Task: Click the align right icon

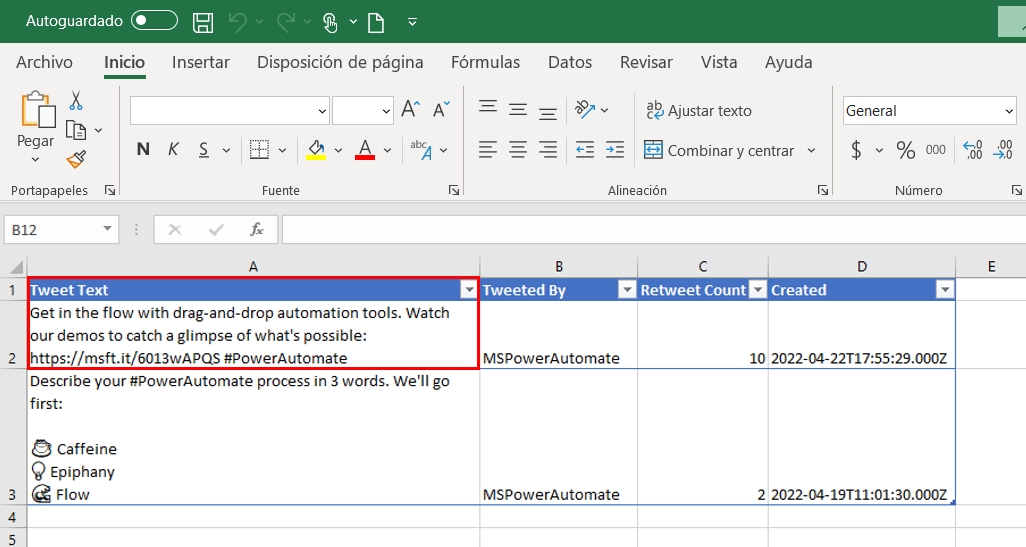Action: pos(548,150)
